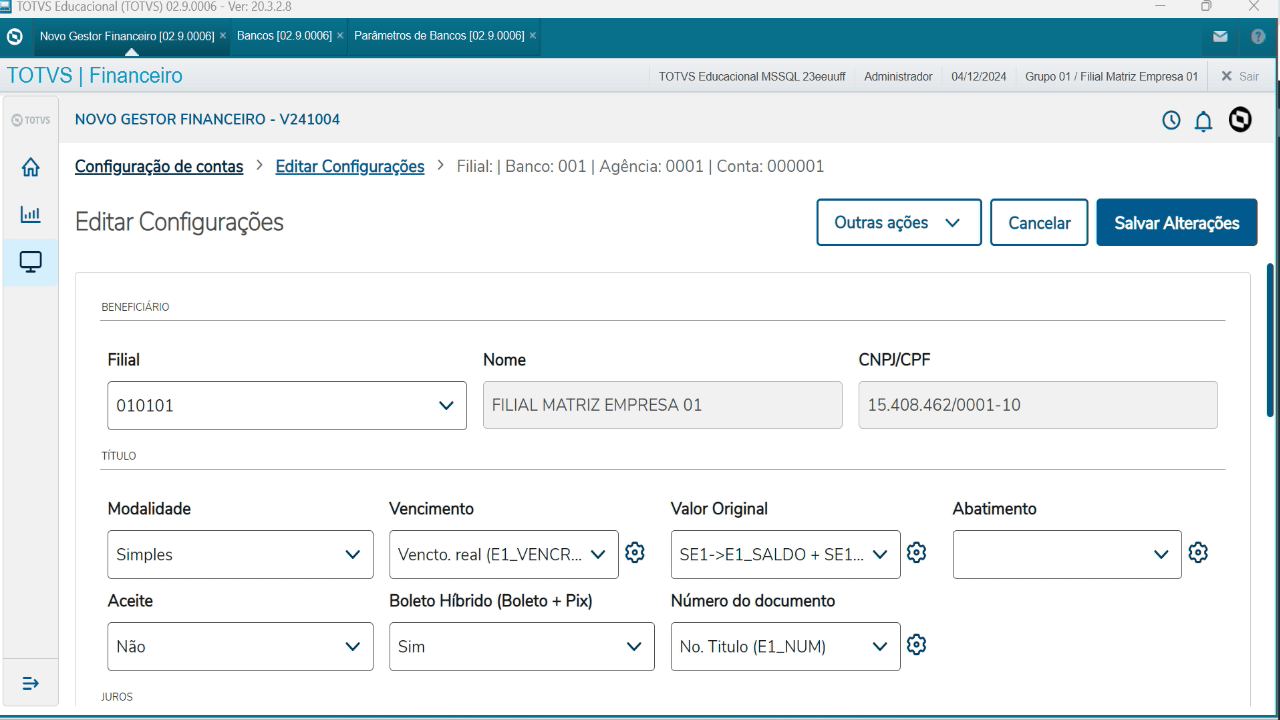Open the mail envelope icon
The width and height of the screenshot is (1280, 720).
1220,36
